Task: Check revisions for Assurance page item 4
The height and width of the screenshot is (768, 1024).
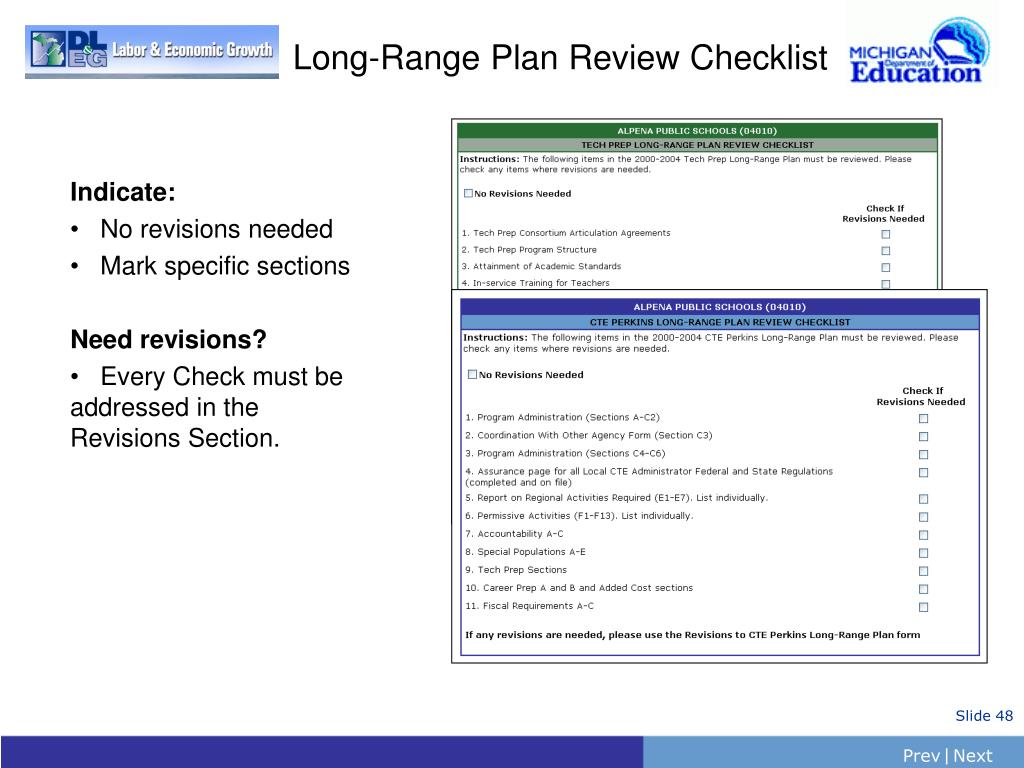Action: (923, 472)
